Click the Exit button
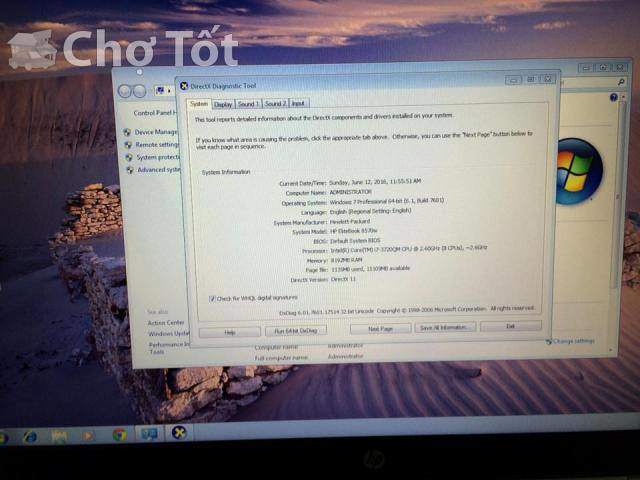Screen dimensions: 640x480 (511, 326)
